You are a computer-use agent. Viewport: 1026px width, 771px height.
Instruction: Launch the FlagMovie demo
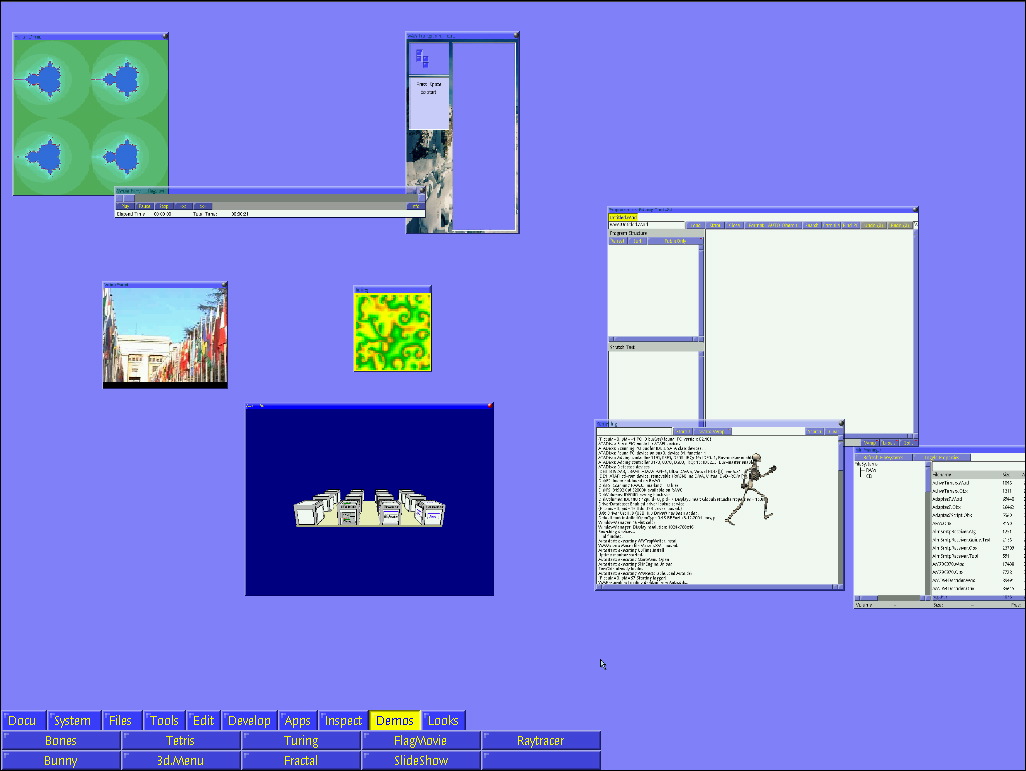[421, 740]
